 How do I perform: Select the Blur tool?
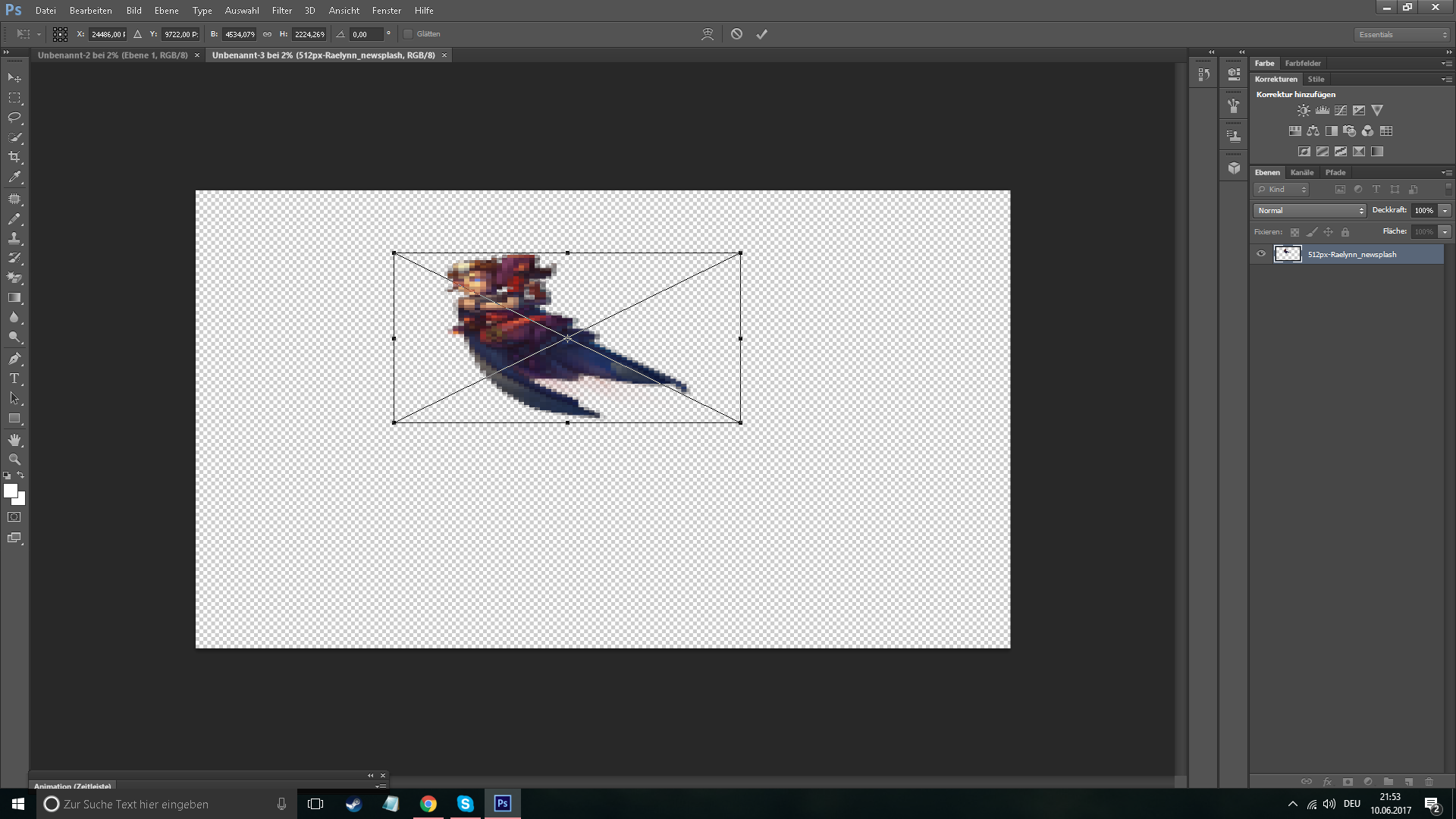(x=14, y=317)
